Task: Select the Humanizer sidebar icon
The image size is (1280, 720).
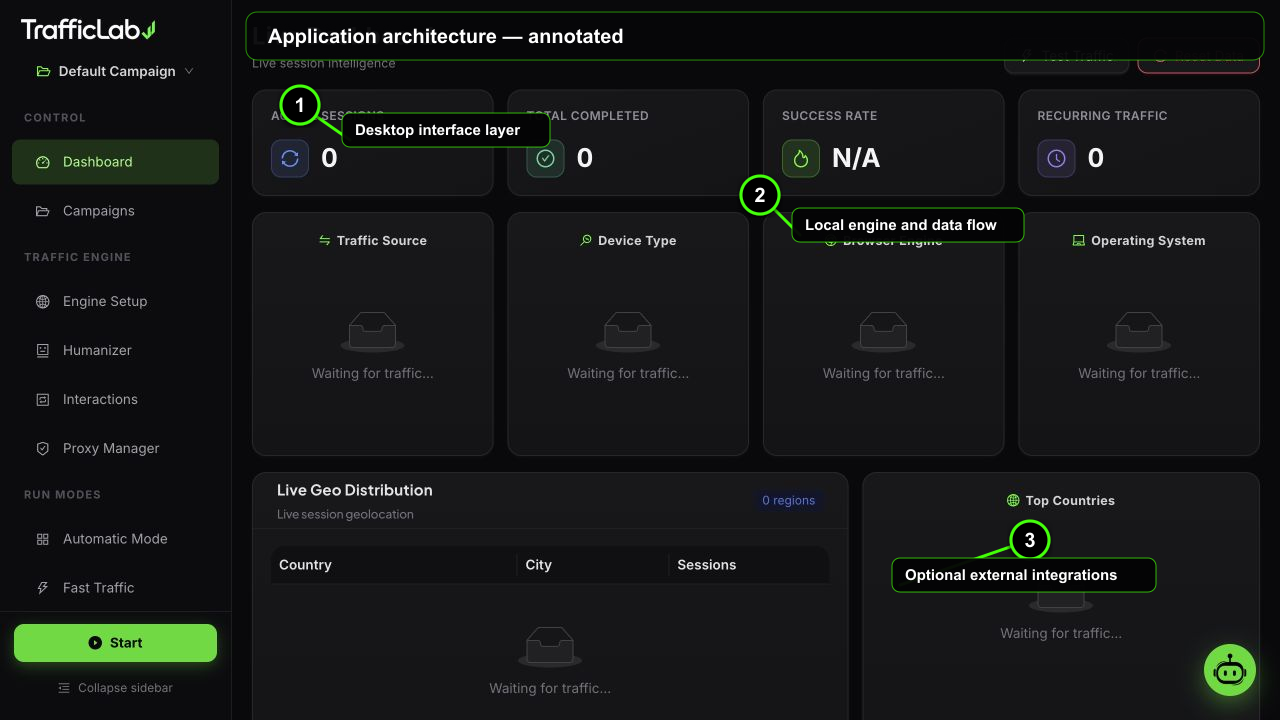Action: [x=42, y=350]
